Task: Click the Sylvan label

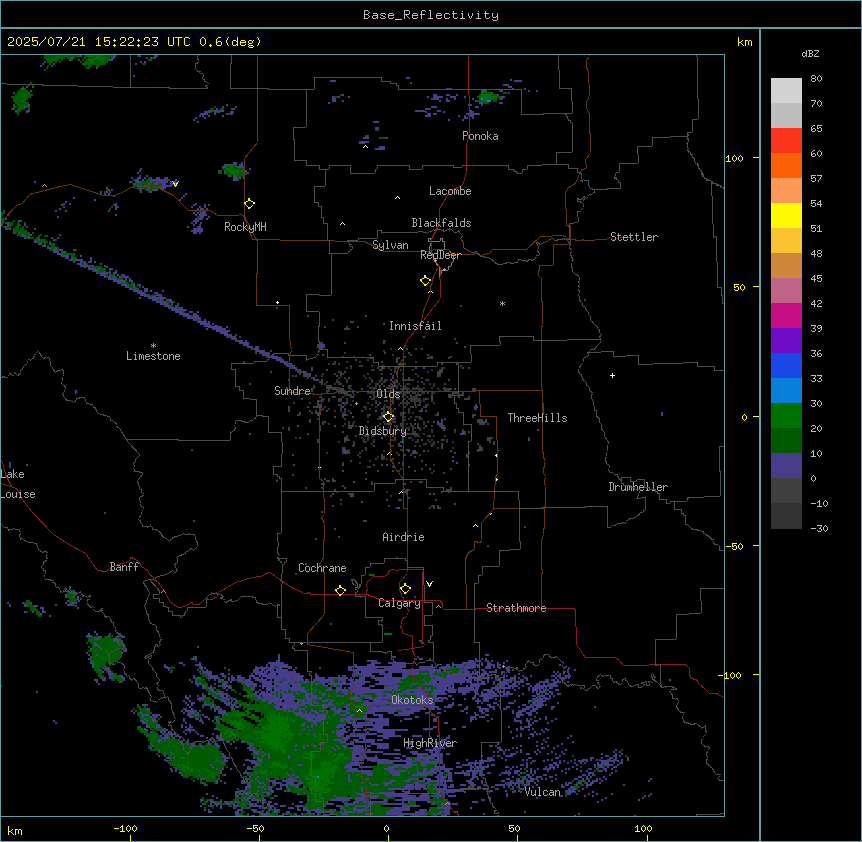Action: [390, 245]
